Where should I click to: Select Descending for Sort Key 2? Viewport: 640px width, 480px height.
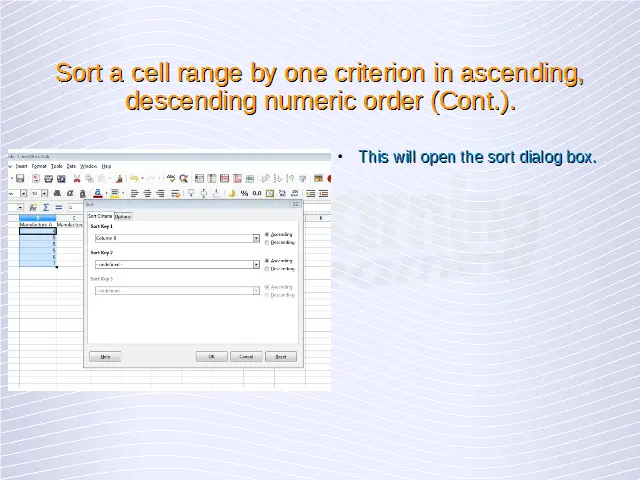pyautogui.click(x=267, y=268)
